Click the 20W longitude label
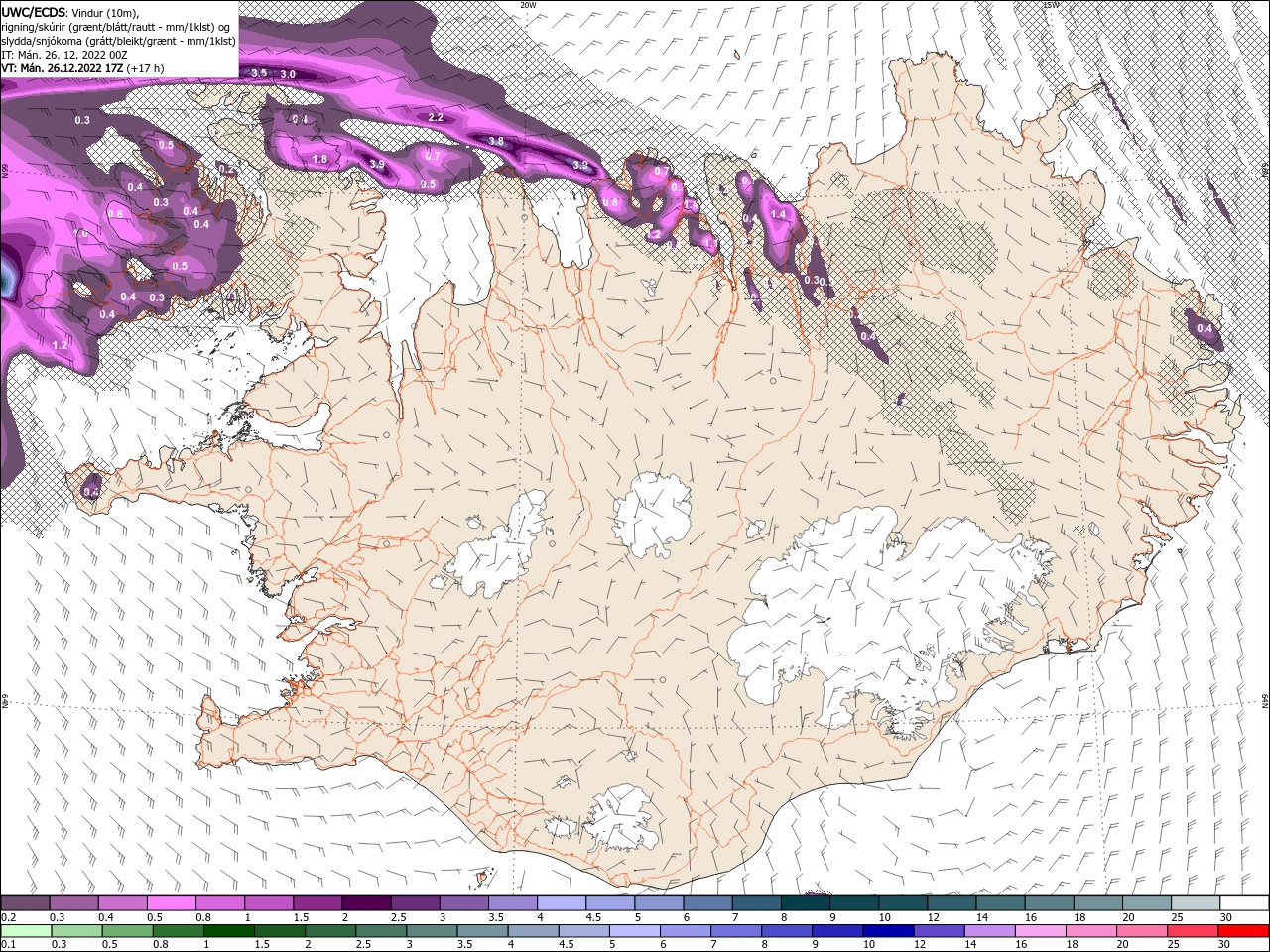The image size is (1270, 952). 528,5
